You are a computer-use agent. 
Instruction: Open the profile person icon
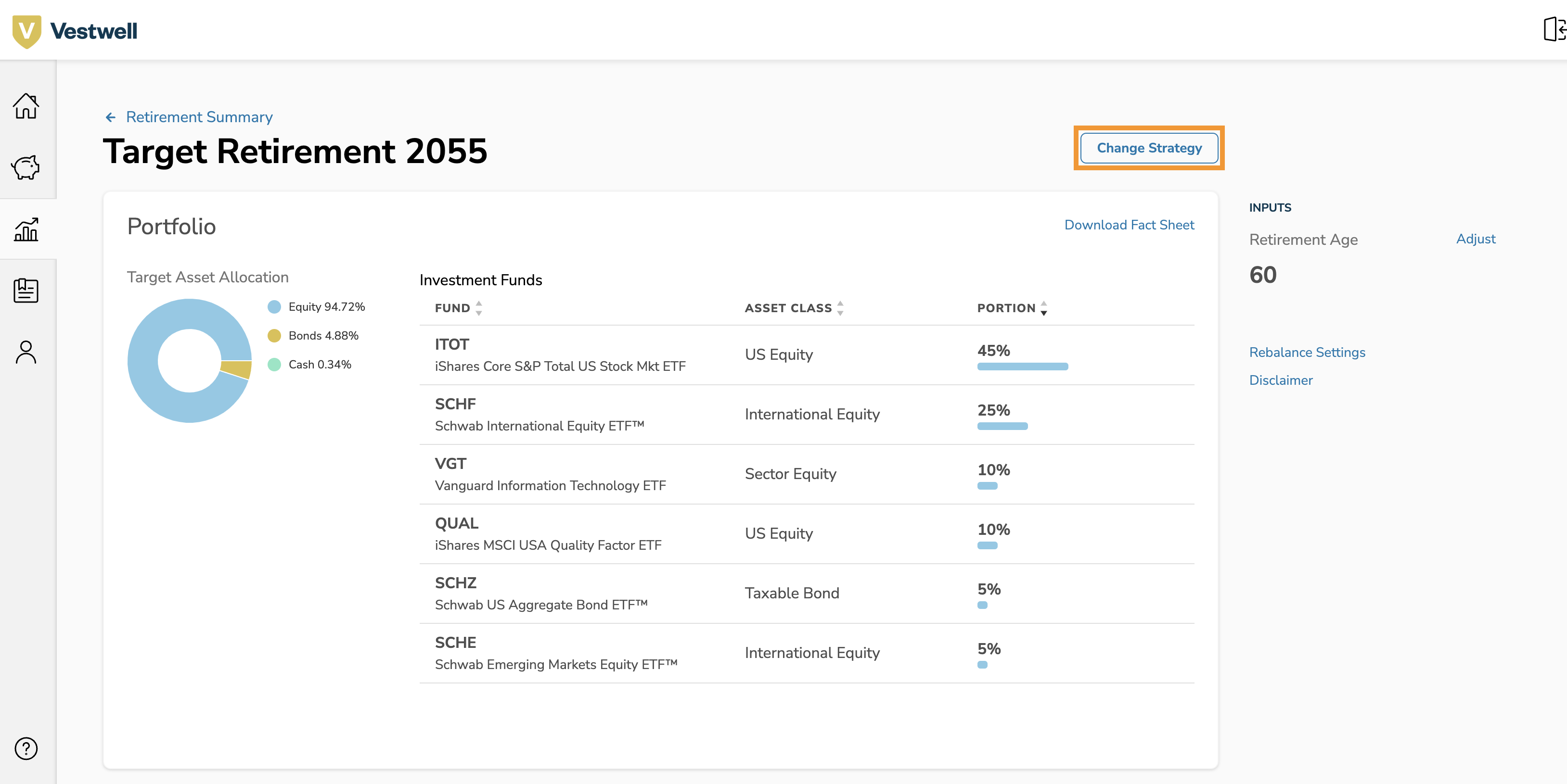coord(27,352)
